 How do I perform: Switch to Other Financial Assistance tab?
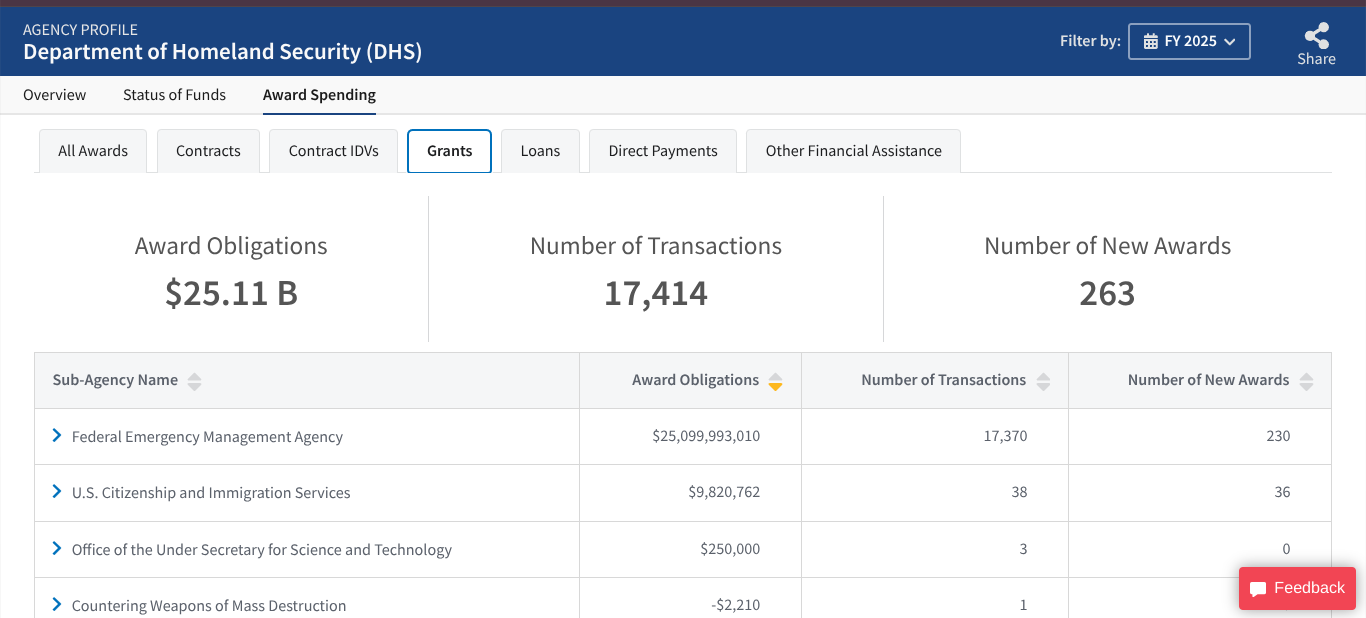coord(854,151)
